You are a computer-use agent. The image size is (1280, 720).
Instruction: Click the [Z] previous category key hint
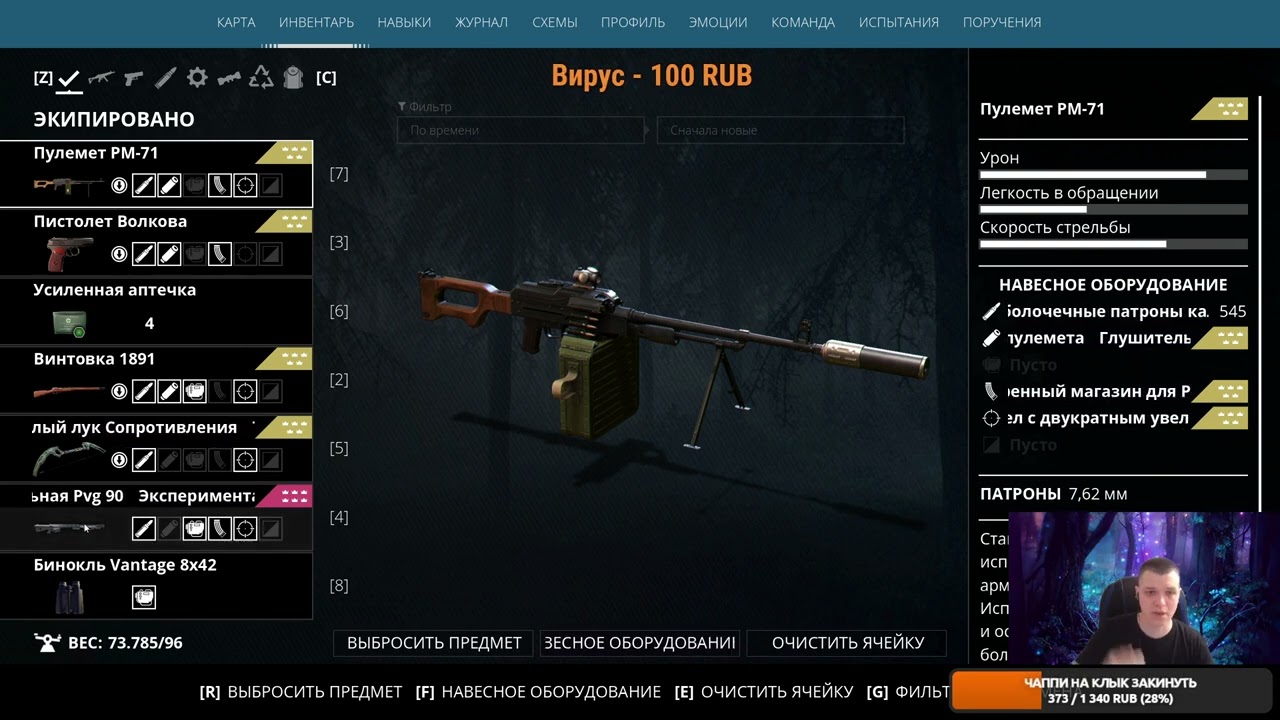pyautogui.click(x=43, y=78)
